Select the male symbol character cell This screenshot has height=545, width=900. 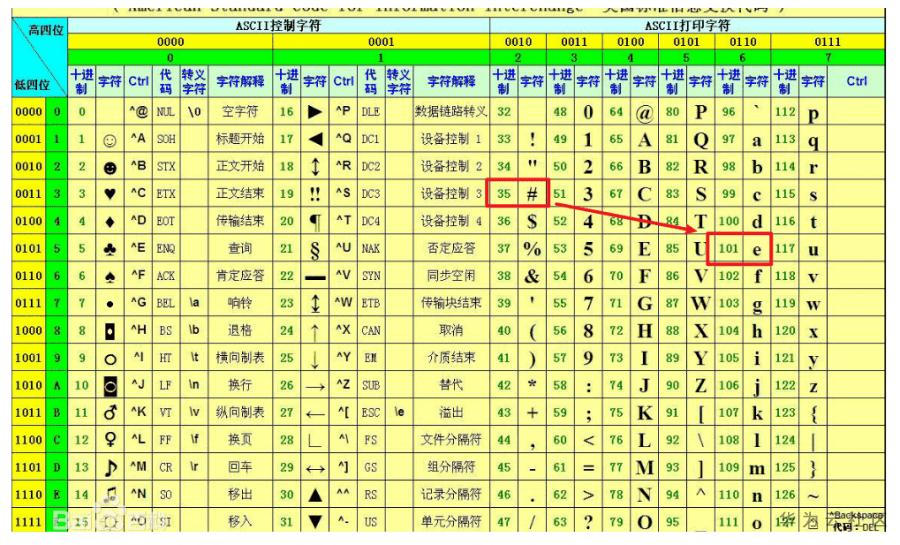click(110, 412)
